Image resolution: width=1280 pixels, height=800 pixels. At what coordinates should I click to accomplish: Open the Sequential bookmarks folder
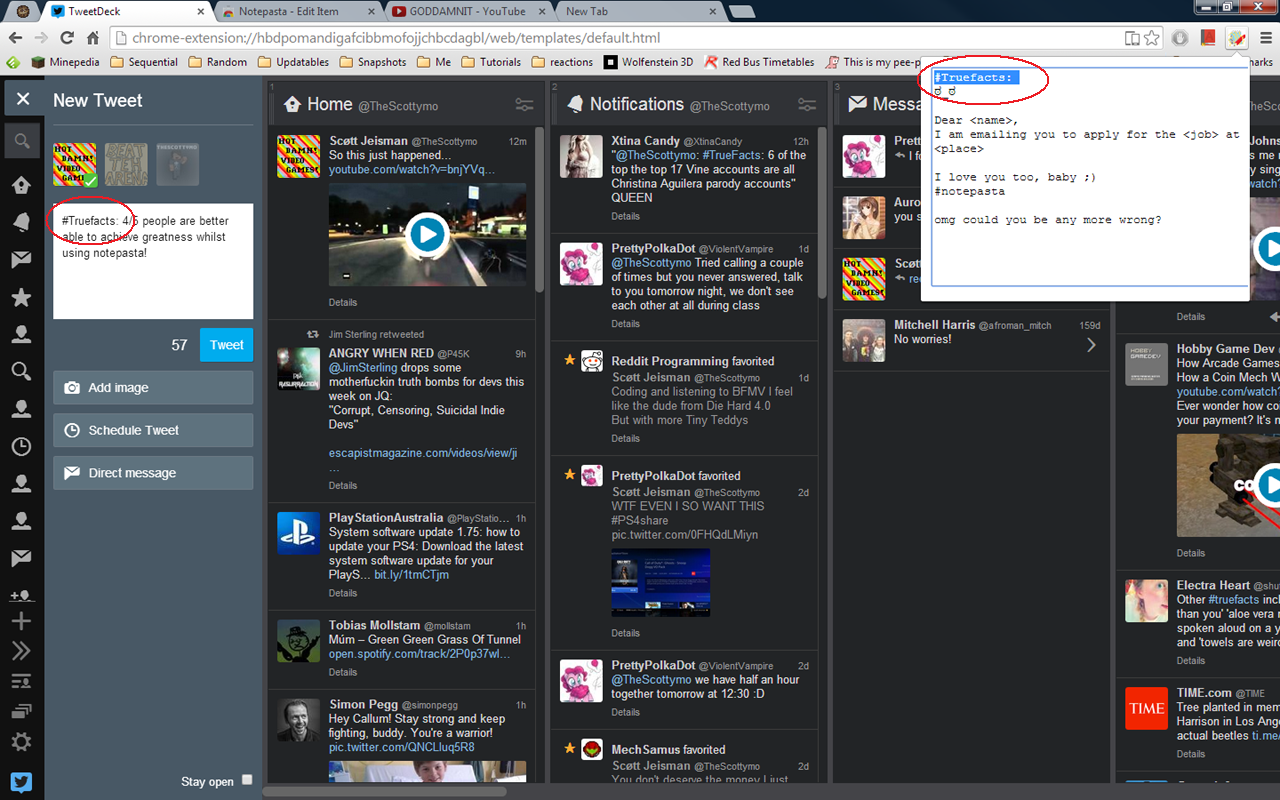click(x=144, y=62)
